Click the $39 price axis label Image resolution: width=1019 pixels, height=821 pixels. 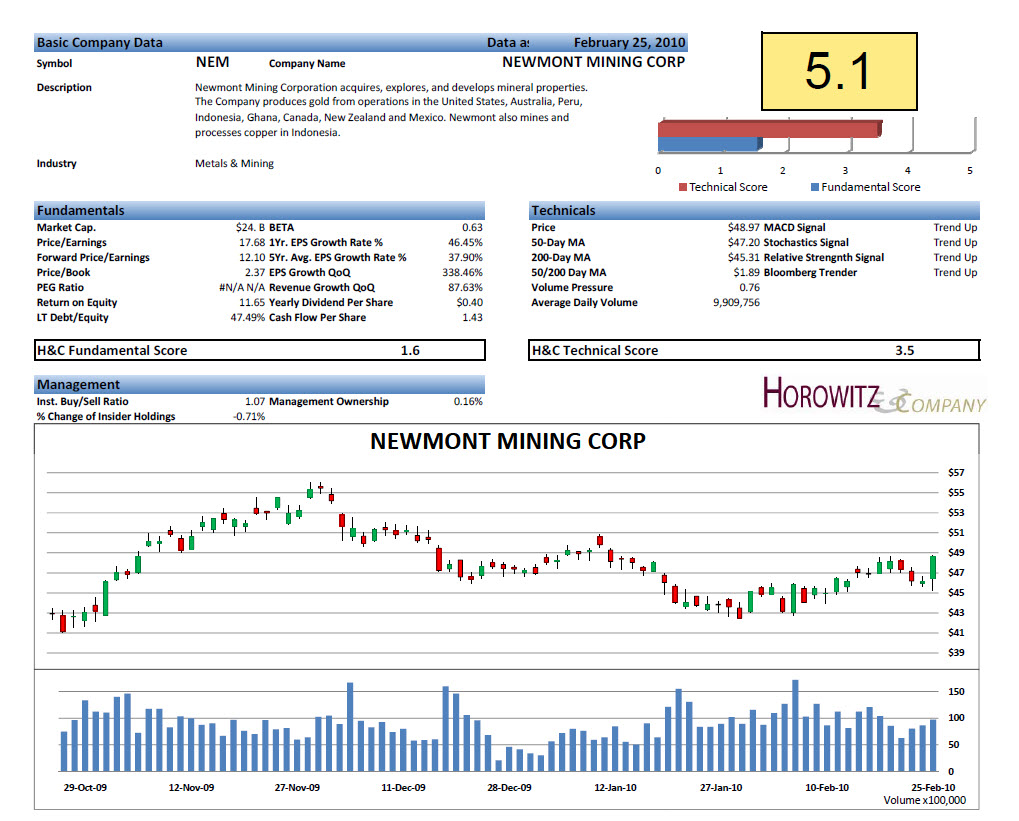pos(956,653)
